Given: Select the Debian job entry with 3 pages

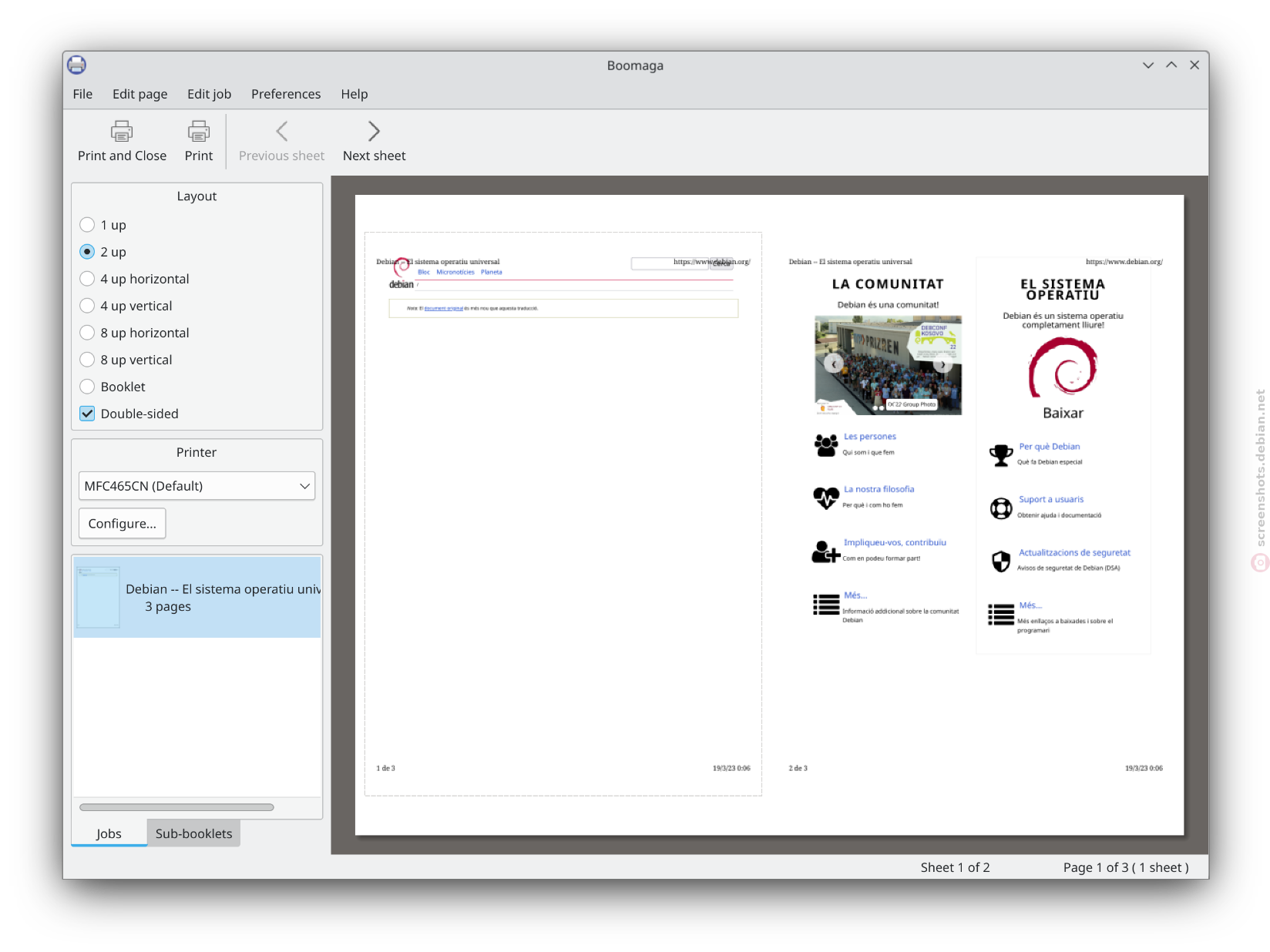Looking at the screenshot, I should coord(197,597).
